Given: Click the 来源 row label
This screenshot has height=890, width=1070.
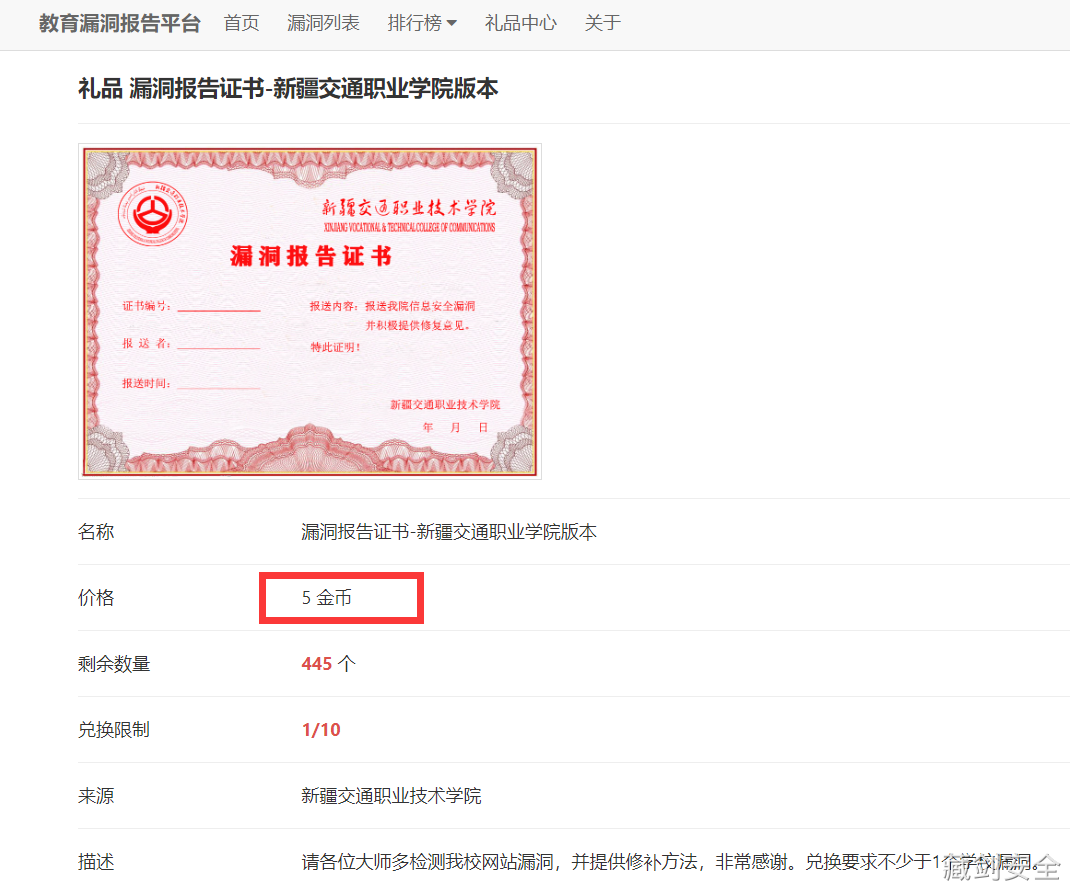Looking at the screenshot, I should [96, 796].
